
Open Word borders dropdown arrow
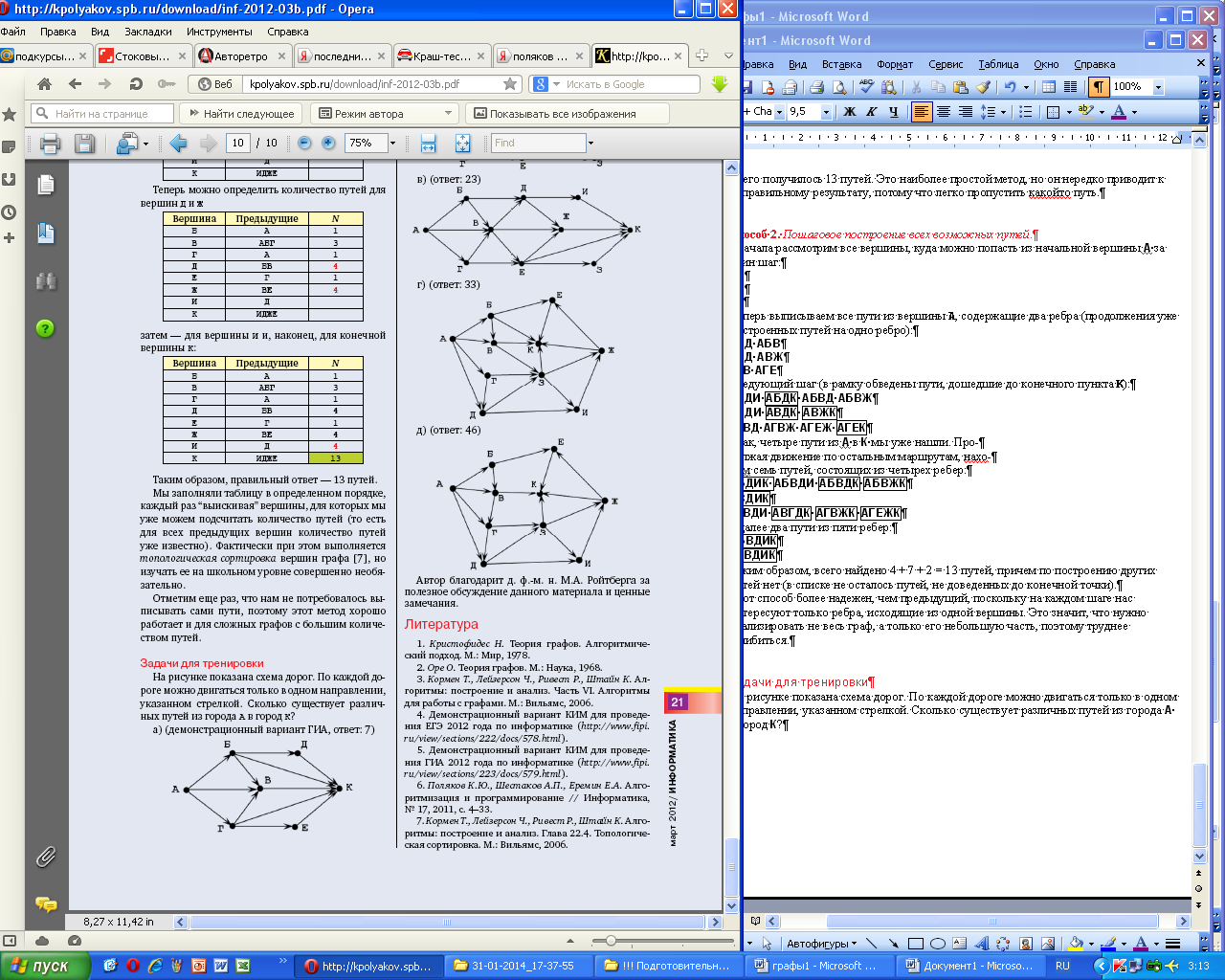pyautogui.click(x=1067, y=112)
